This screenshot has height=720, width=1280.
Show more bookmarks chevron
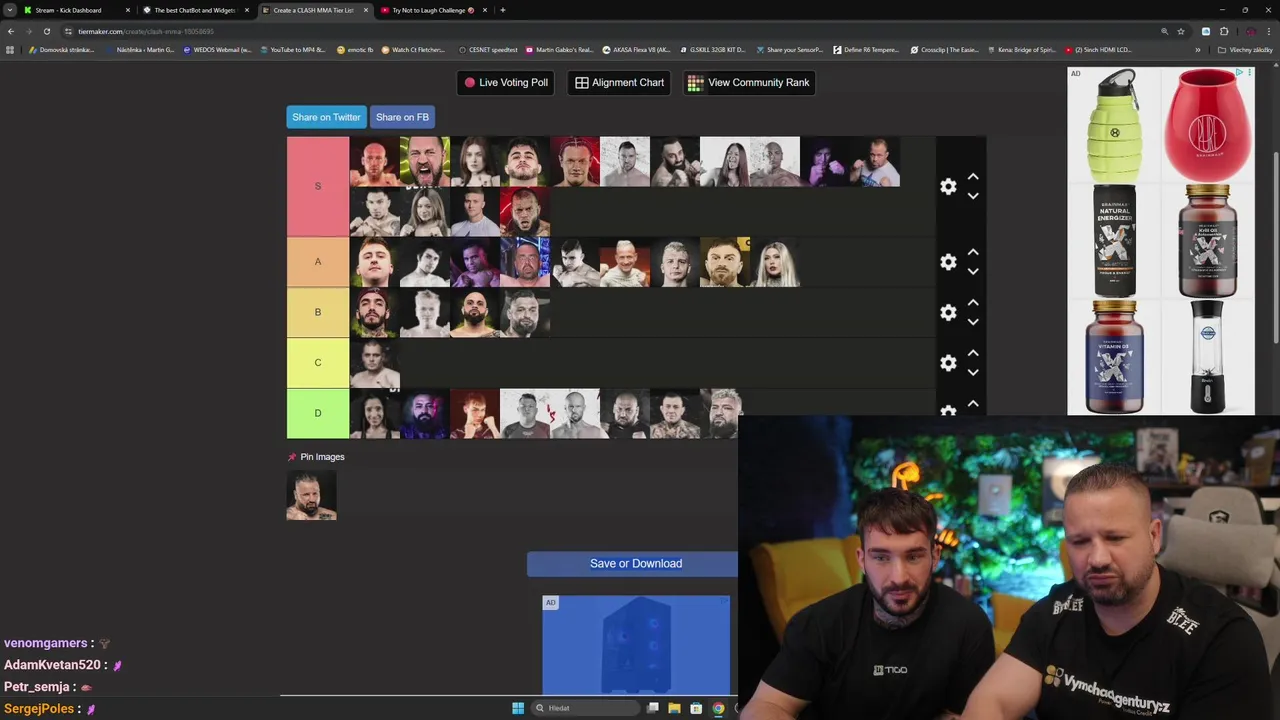tap(1197, 49)
